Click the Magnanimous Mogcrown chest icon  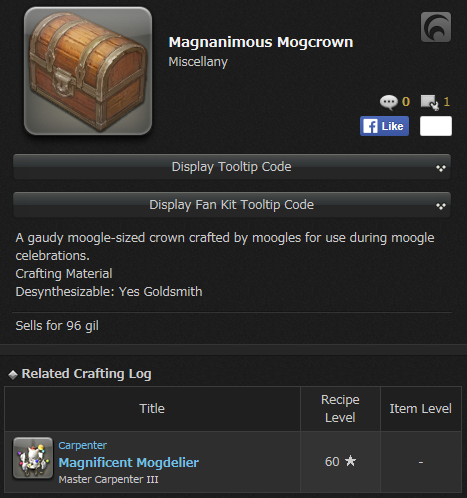(88, 71)
